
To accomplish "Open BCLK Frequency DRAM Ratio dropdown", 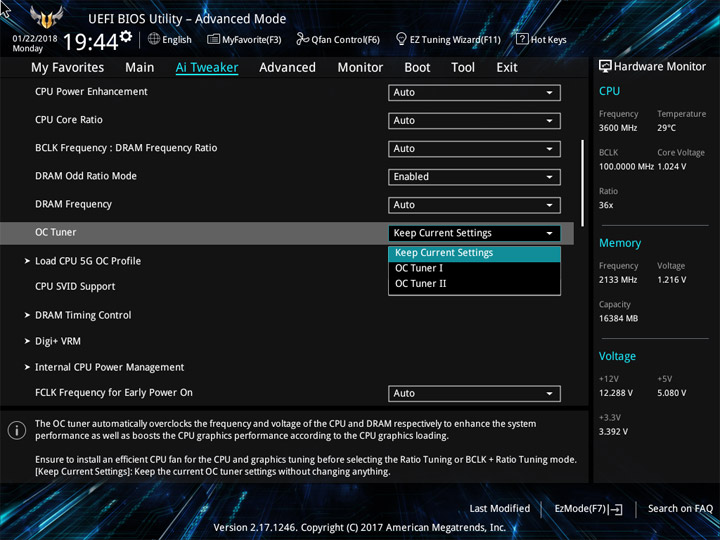I will pos(474,149).
